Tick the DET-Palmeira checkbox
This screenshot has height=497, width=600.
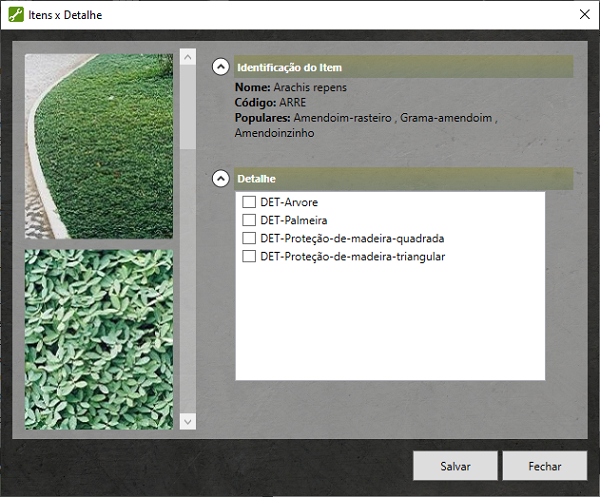tap(249, 220)
